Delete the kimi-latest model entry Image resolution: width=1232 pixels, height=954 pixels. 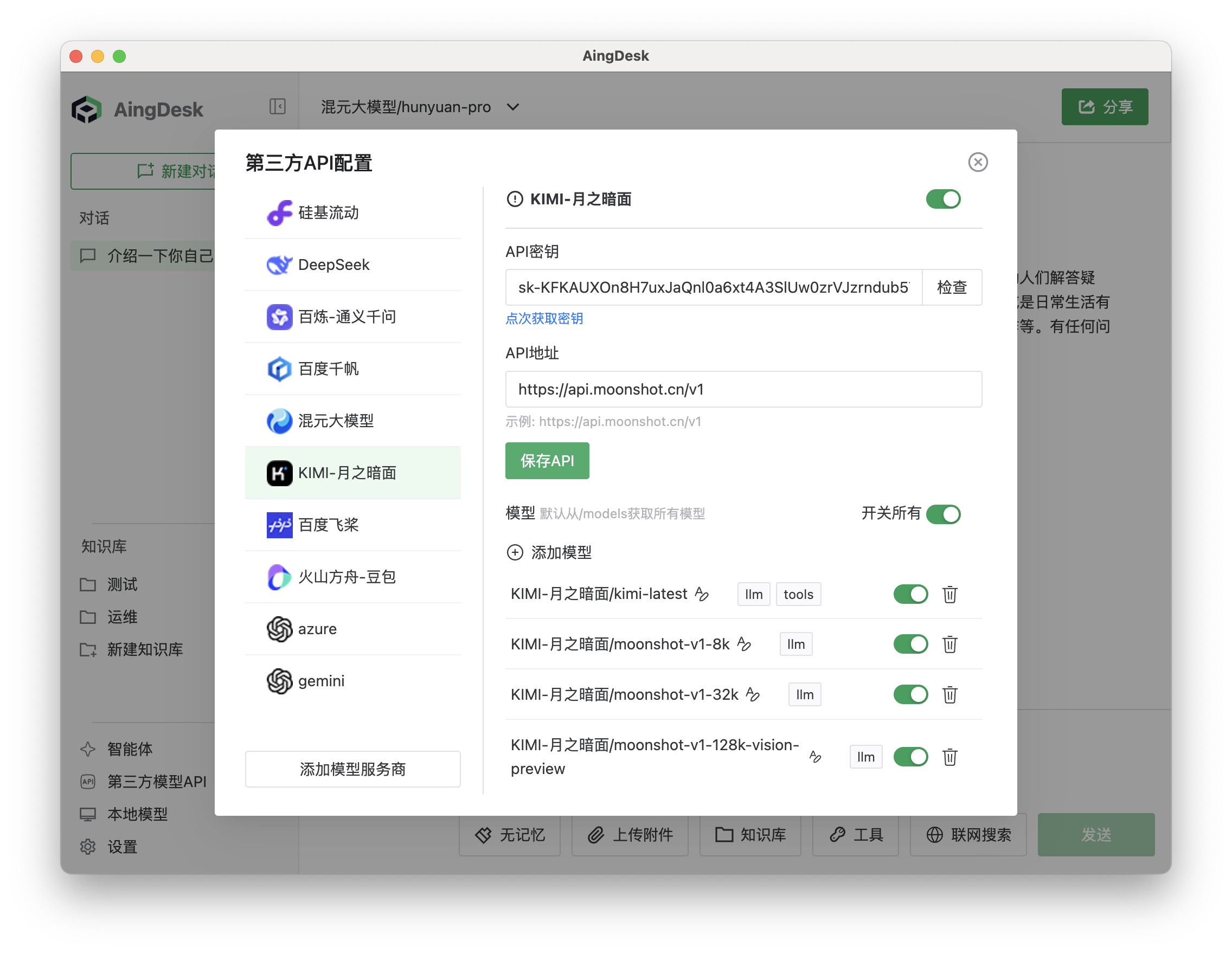click(949, 594)
